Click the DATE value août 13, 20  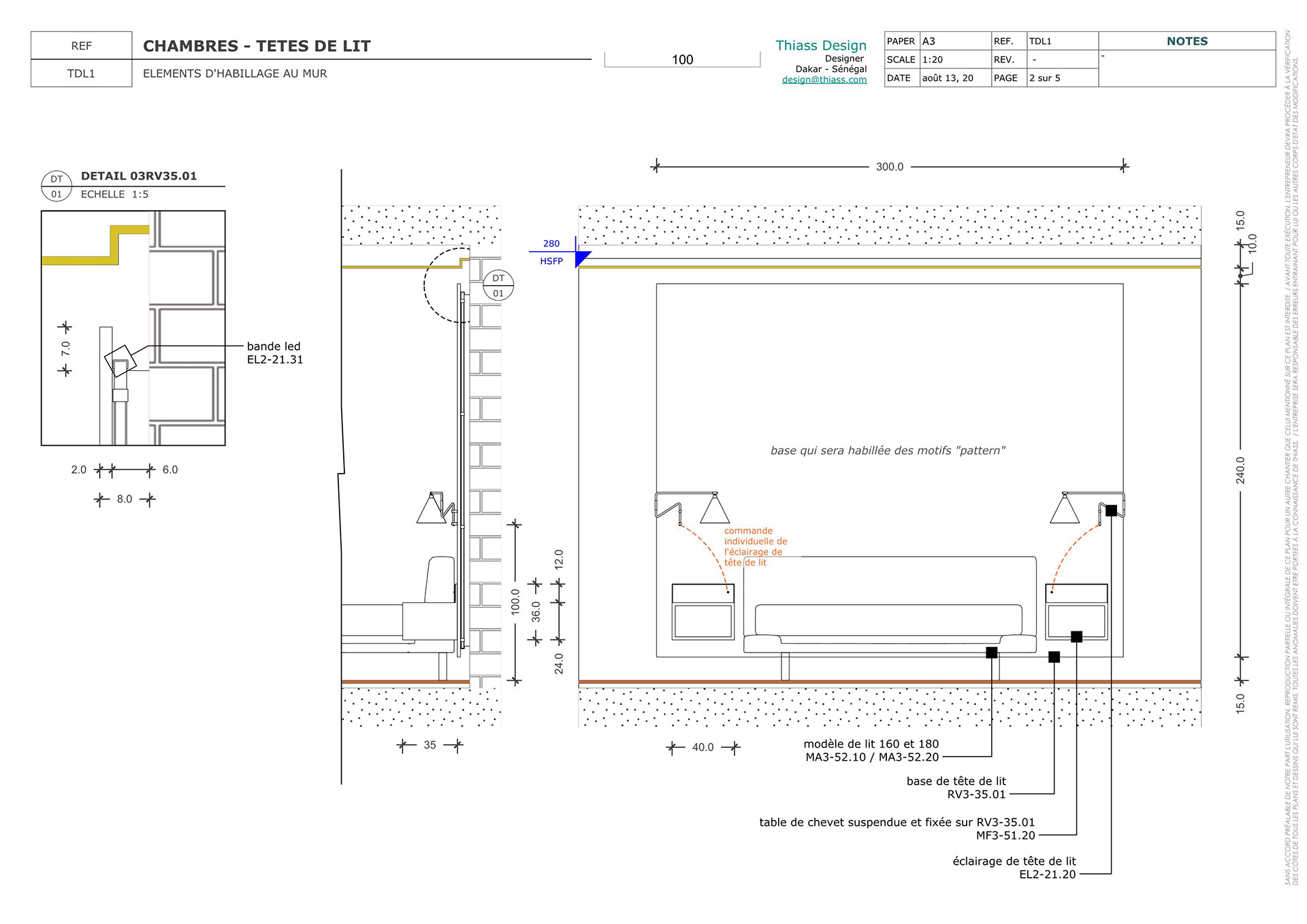(x=948, y=78)
